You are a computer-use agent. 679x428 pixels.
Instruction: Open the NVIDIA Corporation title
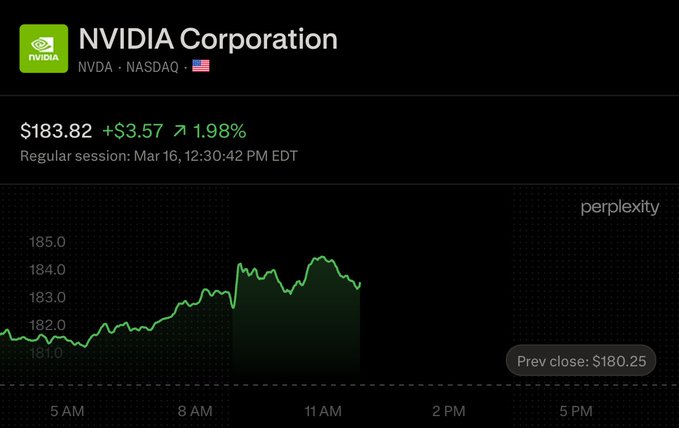click(x=208, y=39)
